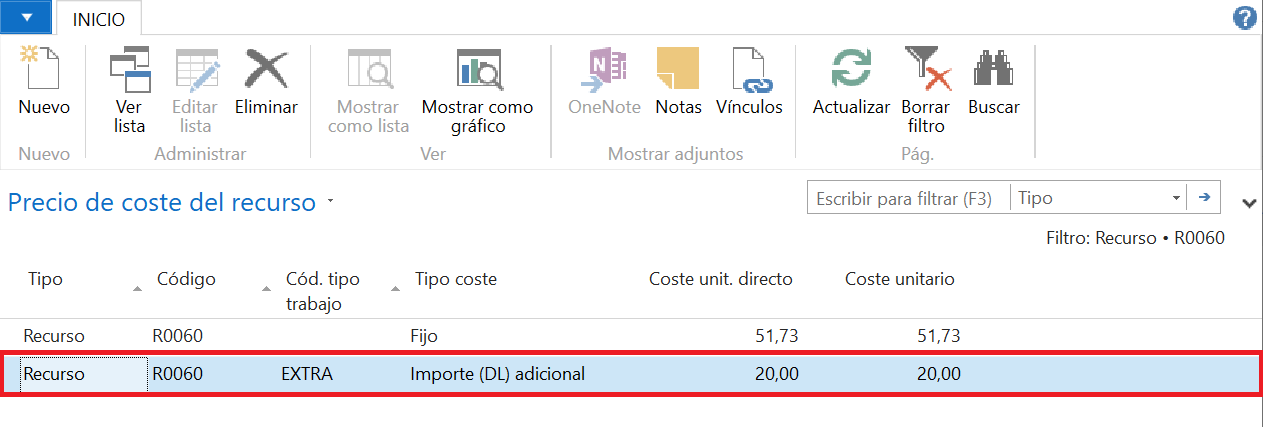The height and width of the screenshot is (427, 1263).
Task: Open Ver lista from the ribbon
Action: pyautogui.click(x=130, y=70)
